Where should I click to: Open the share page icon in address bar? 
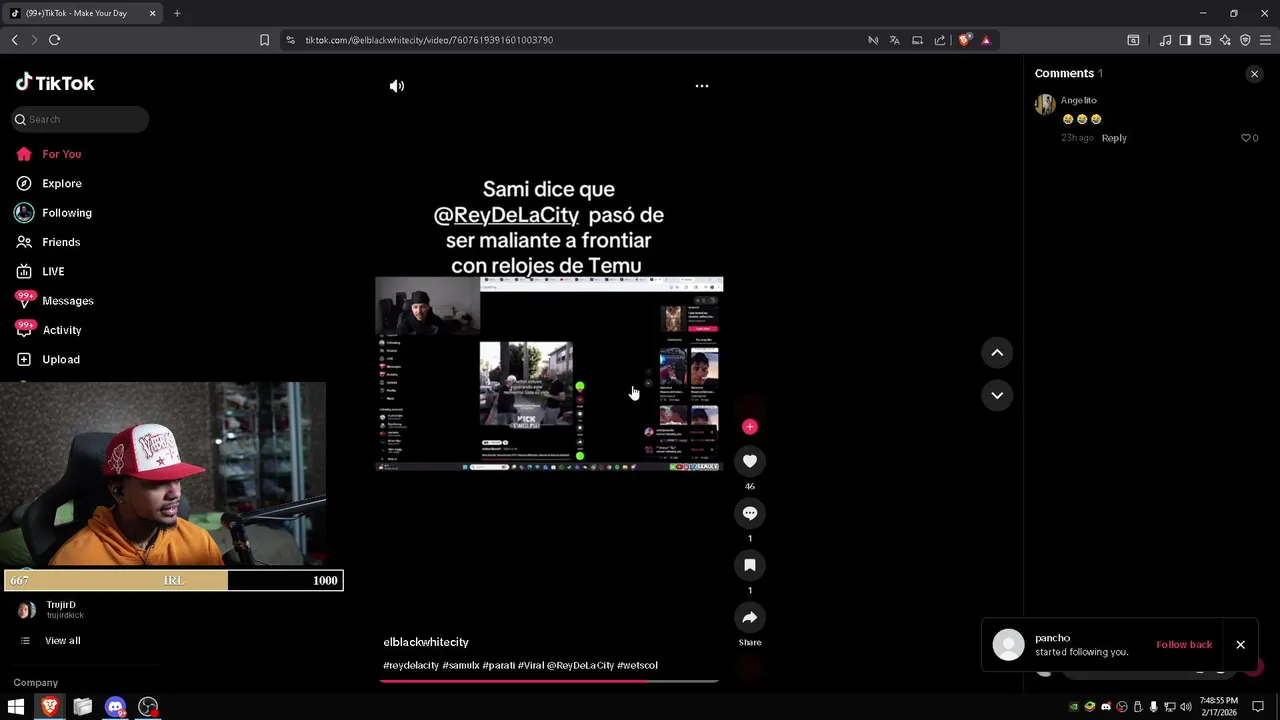(x=940, y=40)
